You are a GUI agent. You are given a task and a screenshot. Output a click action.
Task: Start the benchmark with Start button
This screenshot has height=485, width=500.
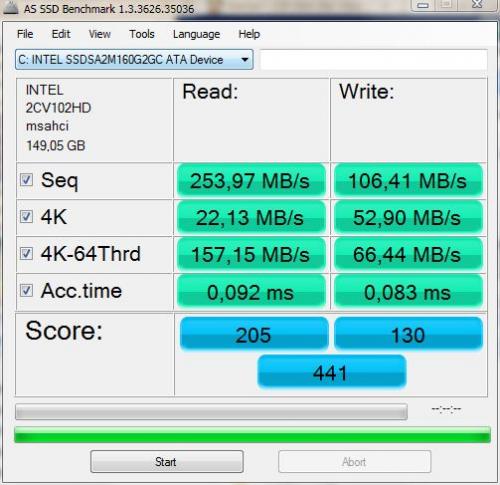167,462
